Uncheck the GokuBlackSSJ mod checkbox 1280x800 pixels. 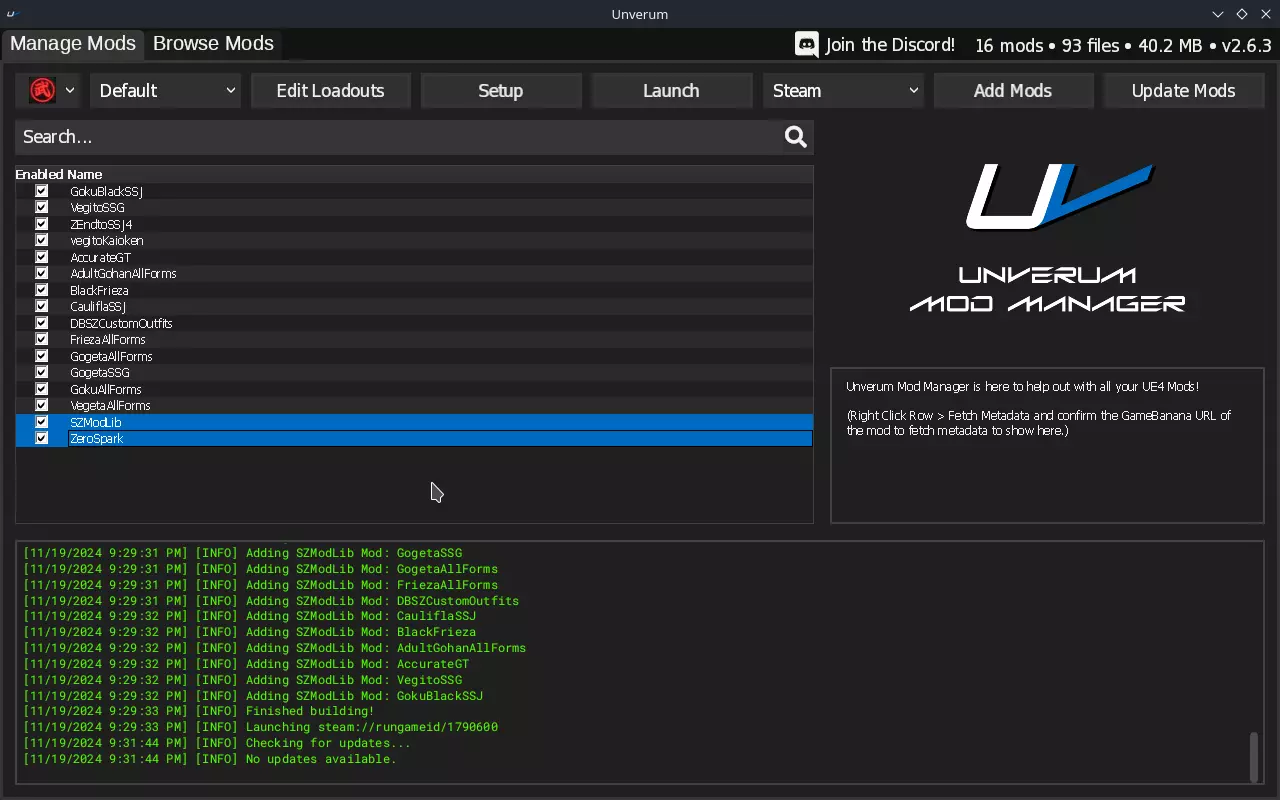click(x=42, y=191)
